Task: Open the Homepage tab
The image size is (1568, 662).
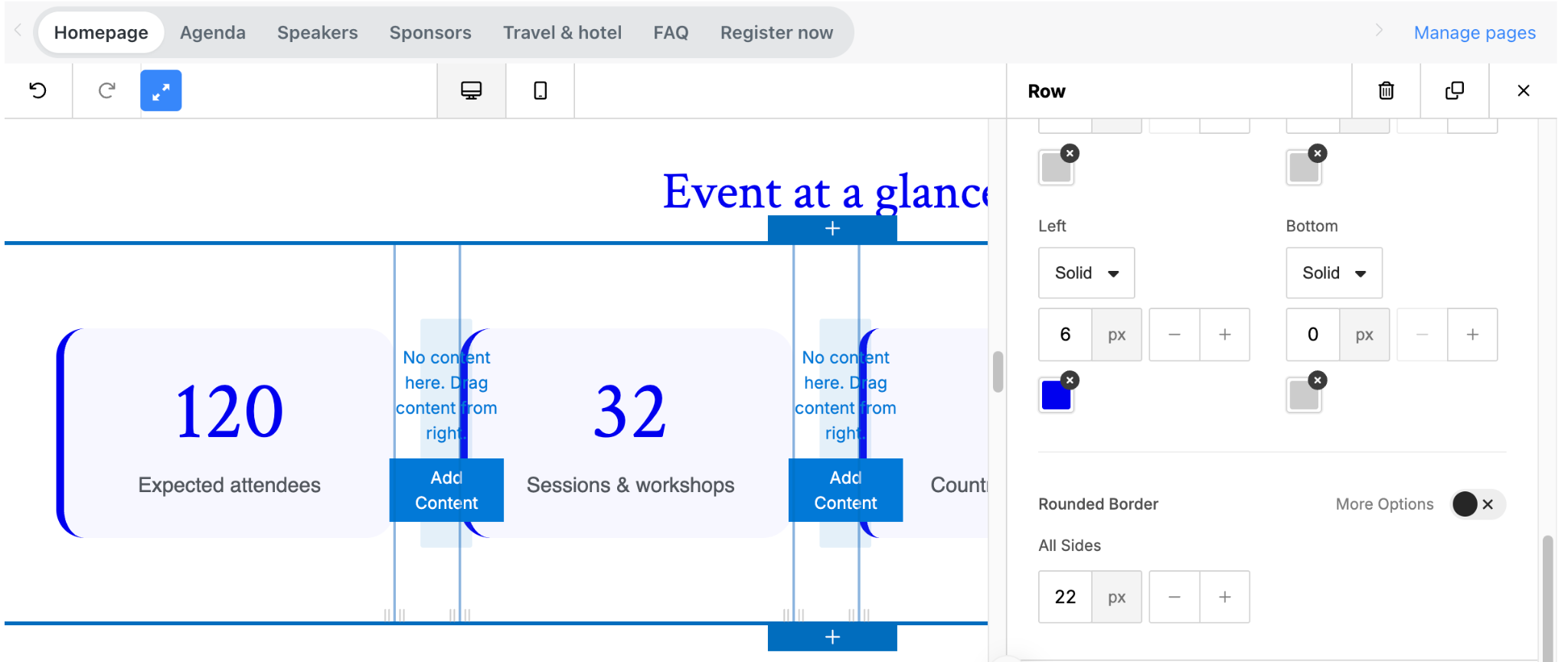Action: coord(101,33)
